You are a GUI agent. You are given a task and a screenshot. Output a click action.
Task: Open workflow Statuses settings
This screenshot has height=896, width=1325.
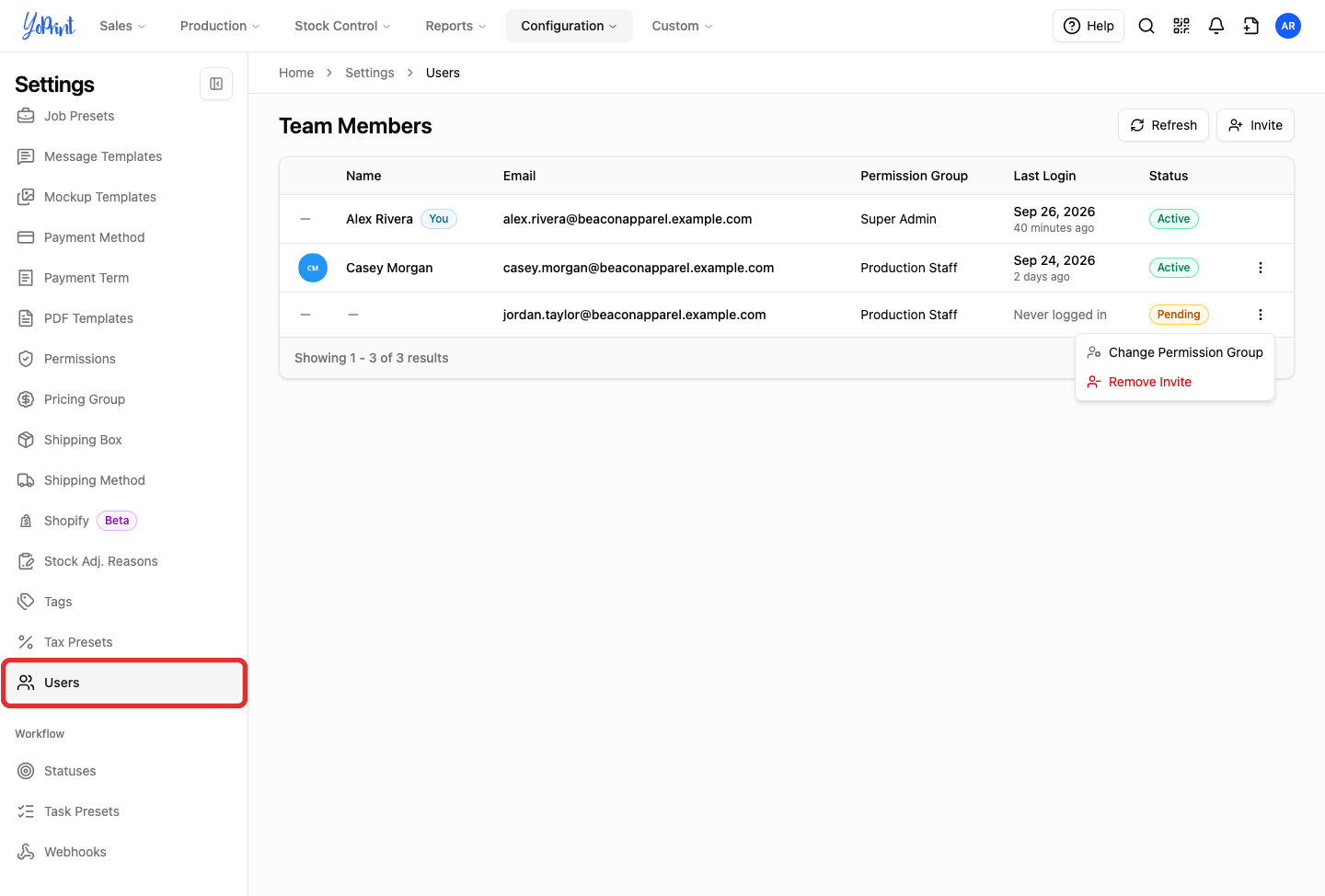click(x=124, y=771)
